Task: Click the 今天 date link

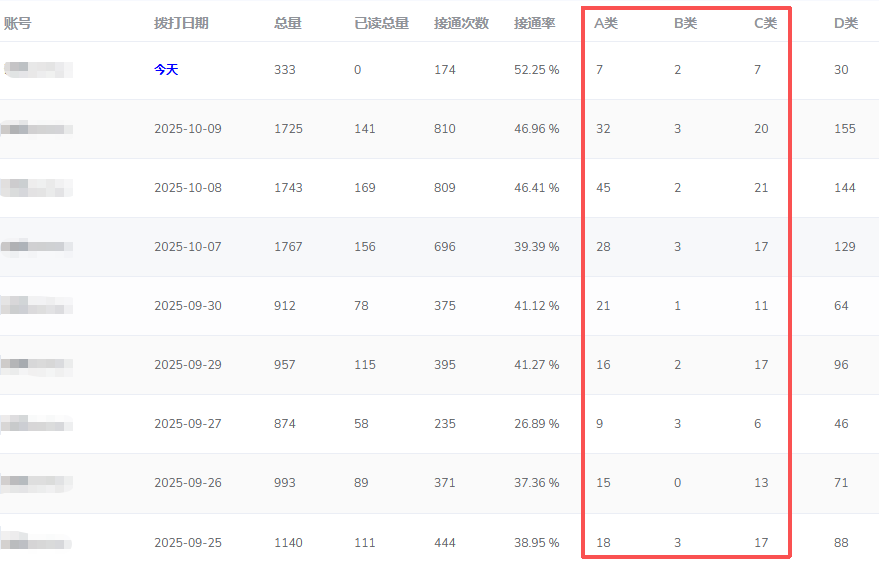Action: click(x=166, y=70)
